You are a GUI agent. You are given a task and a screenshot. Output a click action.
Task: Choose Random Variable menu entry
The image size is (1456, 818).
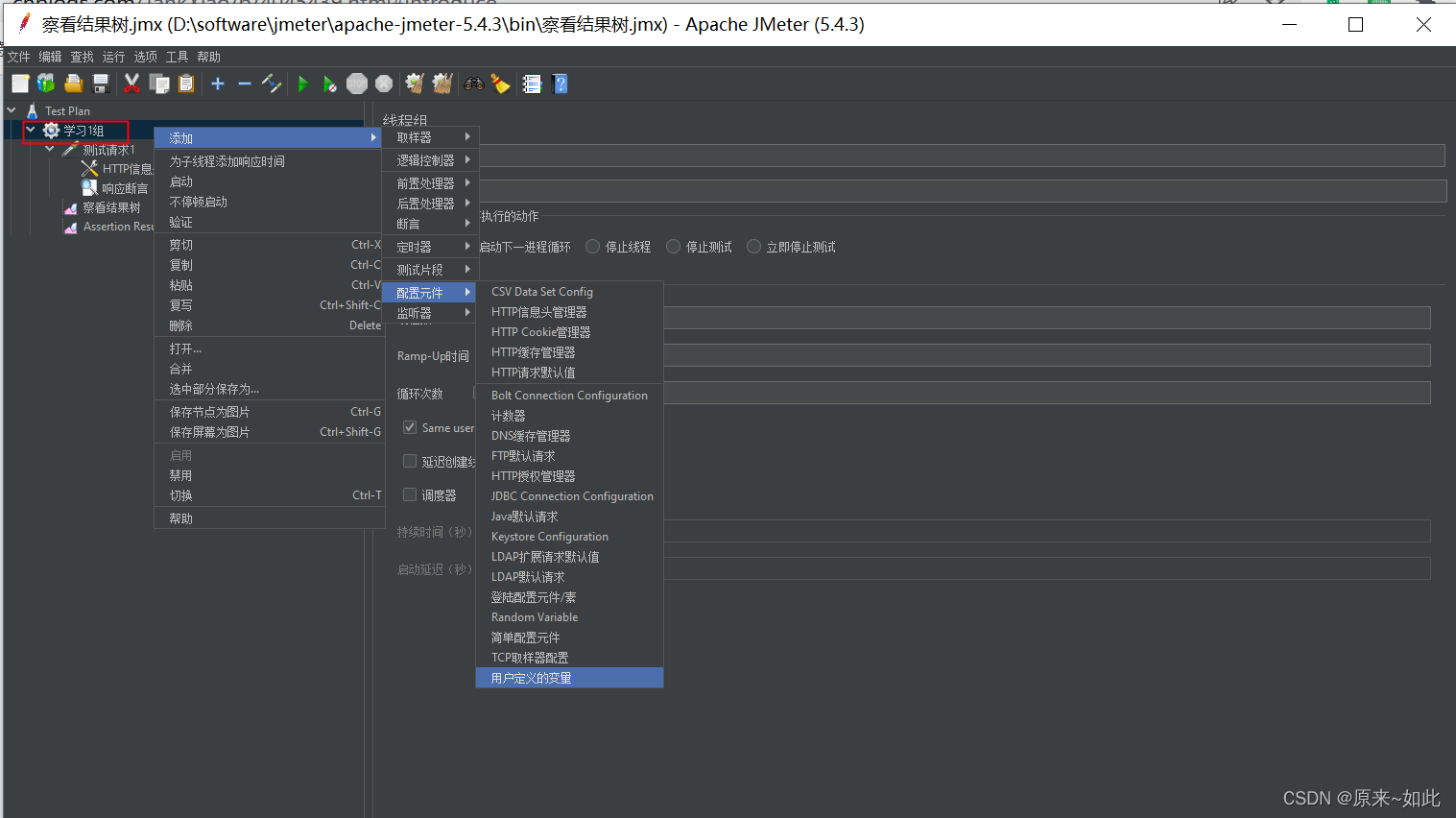(569, 617)
